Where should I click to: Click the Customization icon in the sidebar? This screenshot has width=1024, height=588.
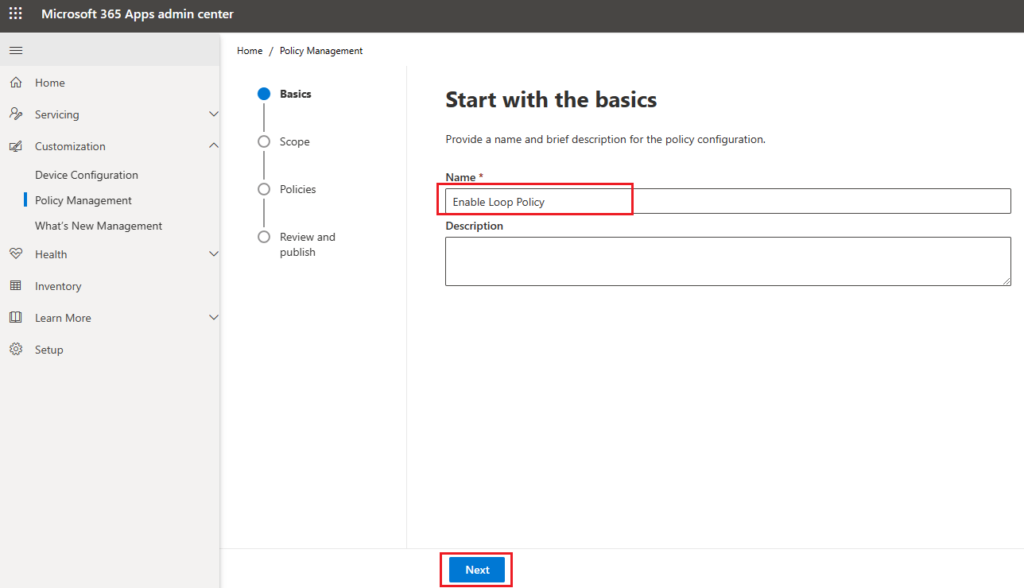(x=14, y=145)
